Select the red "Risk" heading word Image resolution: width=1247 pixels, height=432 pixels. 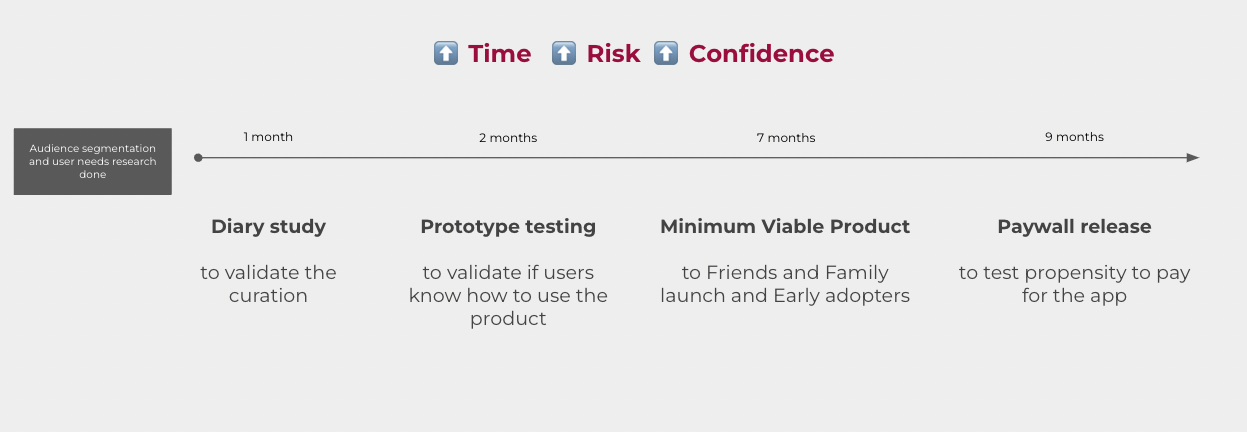(x=613, y=54)
